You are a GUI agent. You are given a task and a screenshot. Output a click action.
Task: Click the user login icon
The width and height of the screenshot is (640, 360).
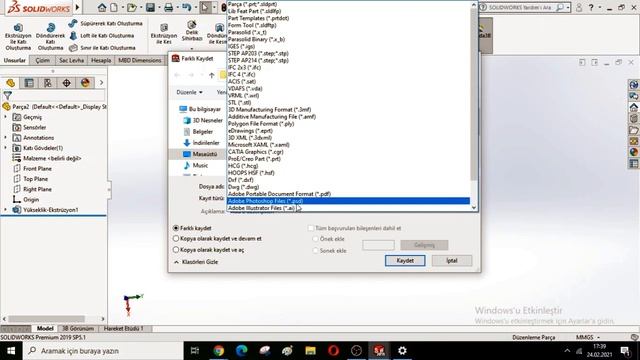[579, 7]
